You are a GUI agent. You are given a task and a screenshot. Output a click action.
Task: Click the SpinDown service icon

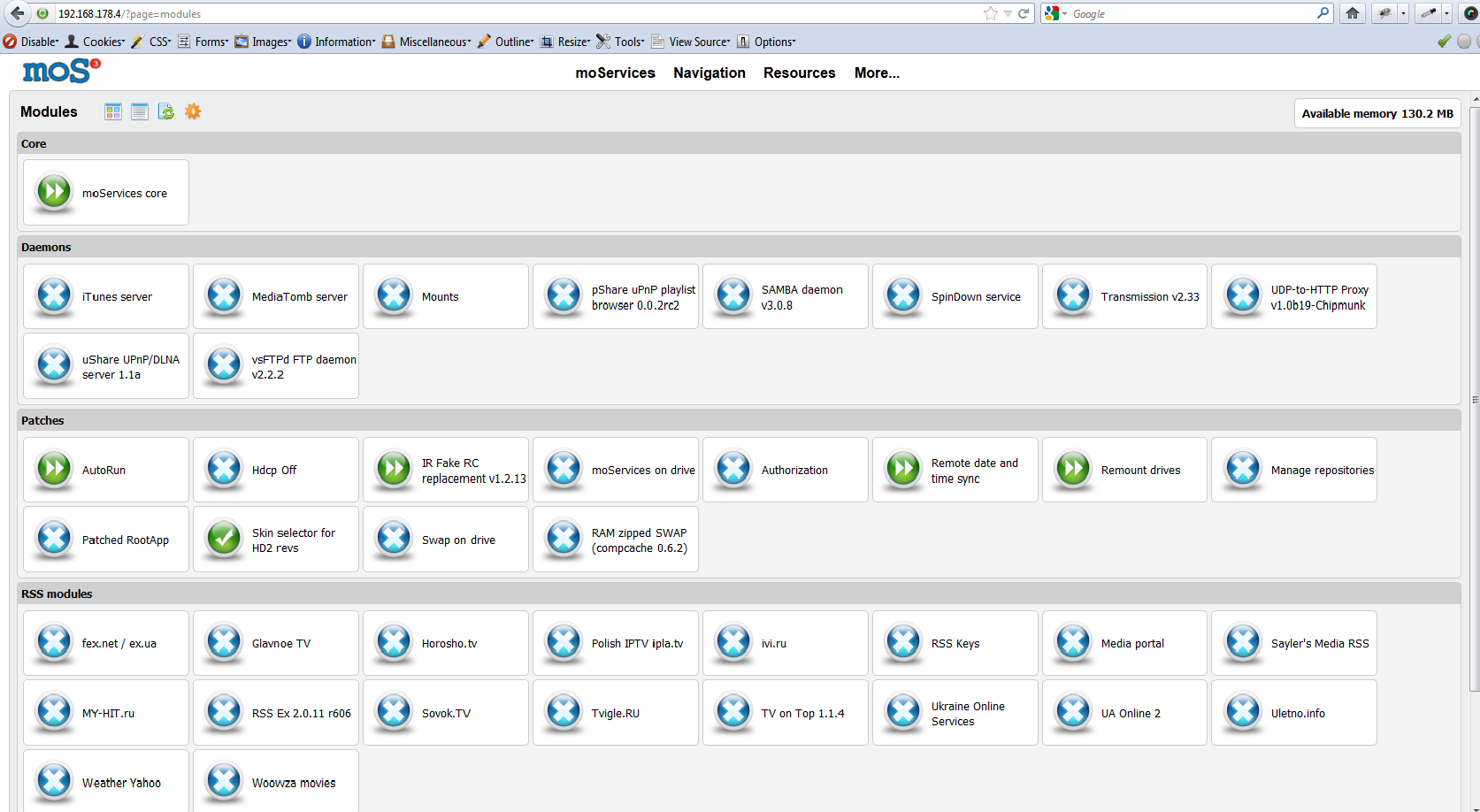[903, 295]
